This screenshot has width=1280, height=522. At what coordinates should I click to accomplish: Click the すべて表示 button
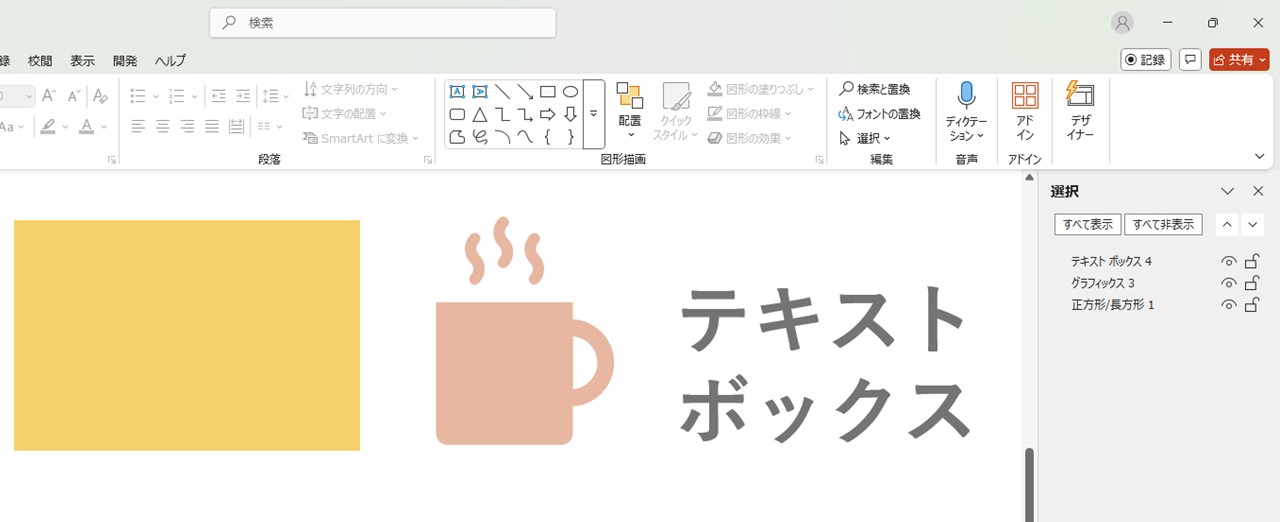[1088, 224]
